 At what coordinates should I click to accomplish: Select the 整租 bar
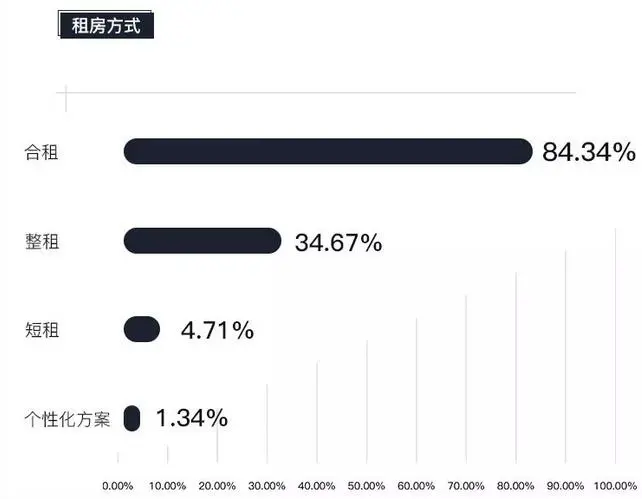[202, 241]
